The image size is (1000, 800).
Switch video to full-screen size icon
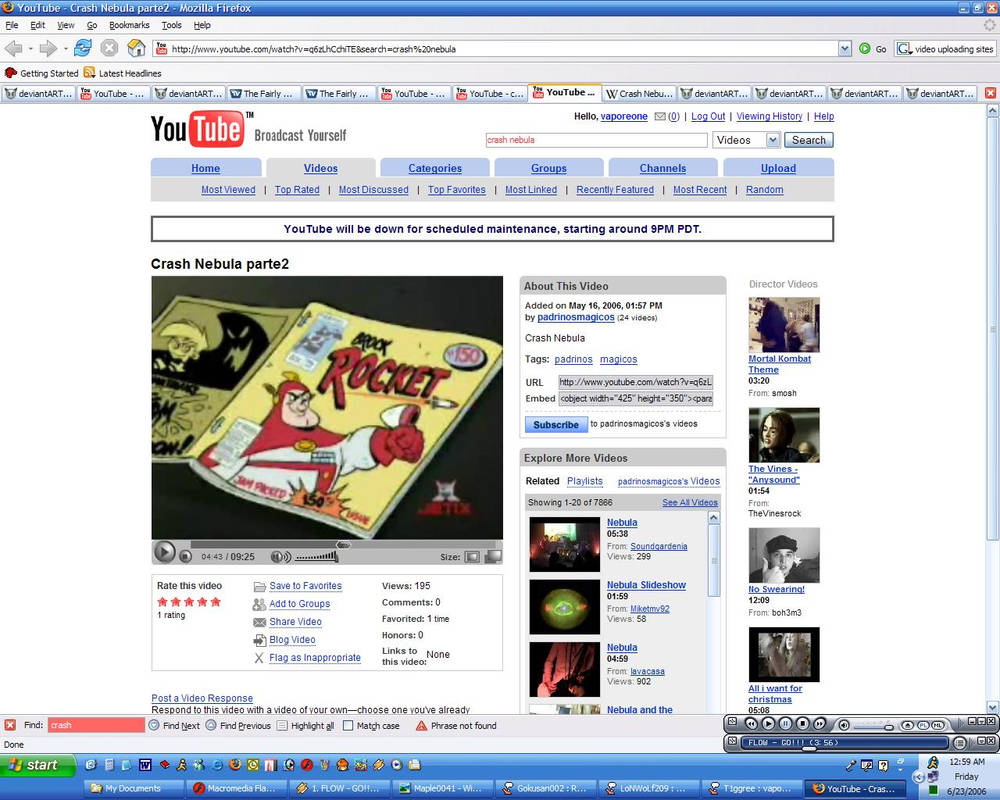coord(493,556)
